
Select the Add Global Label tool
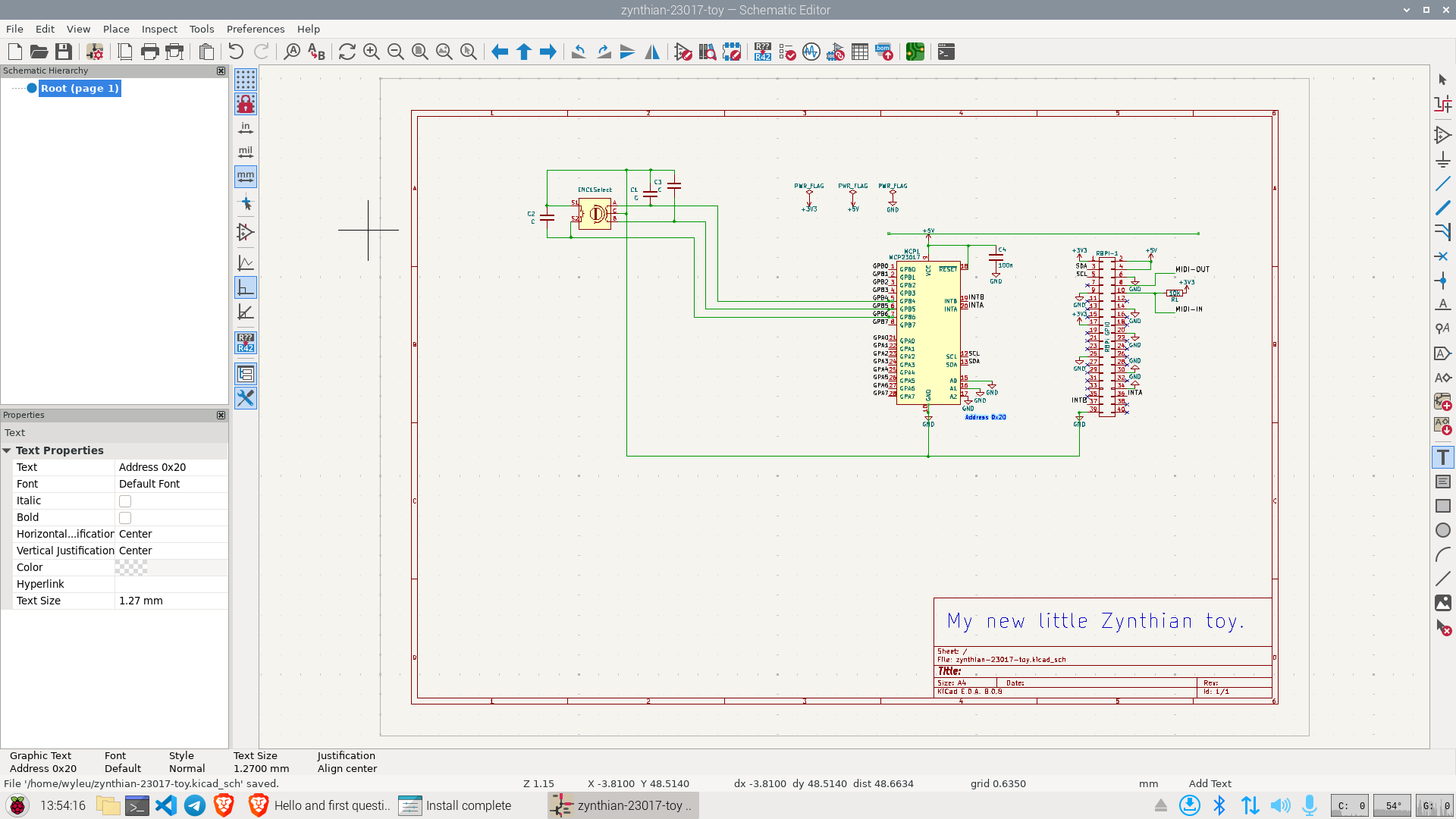click(x=1442, y=353)
